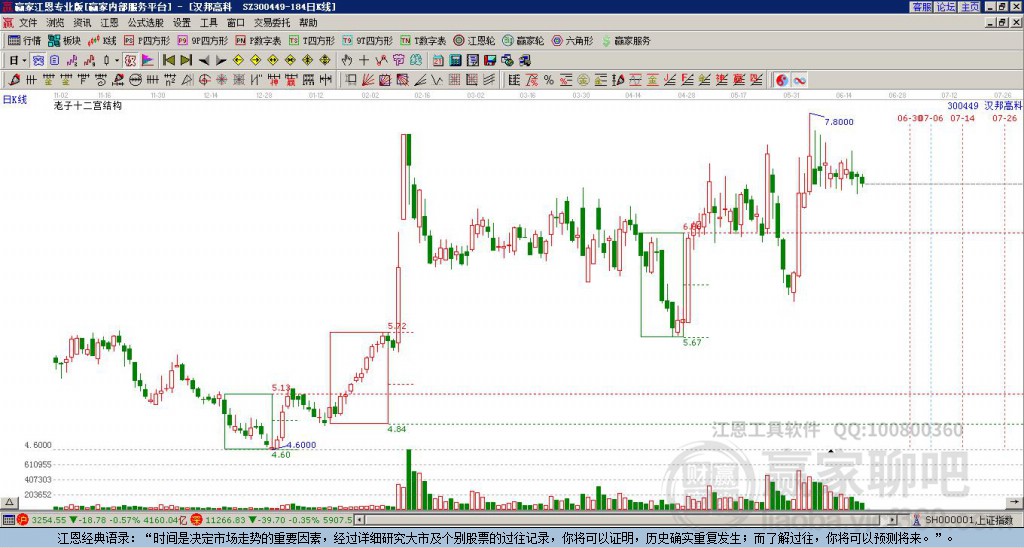The height and width of the screenshot is (548, 1024).
Task: Click the 7.8000 high price label
Action: pos(839,122)
